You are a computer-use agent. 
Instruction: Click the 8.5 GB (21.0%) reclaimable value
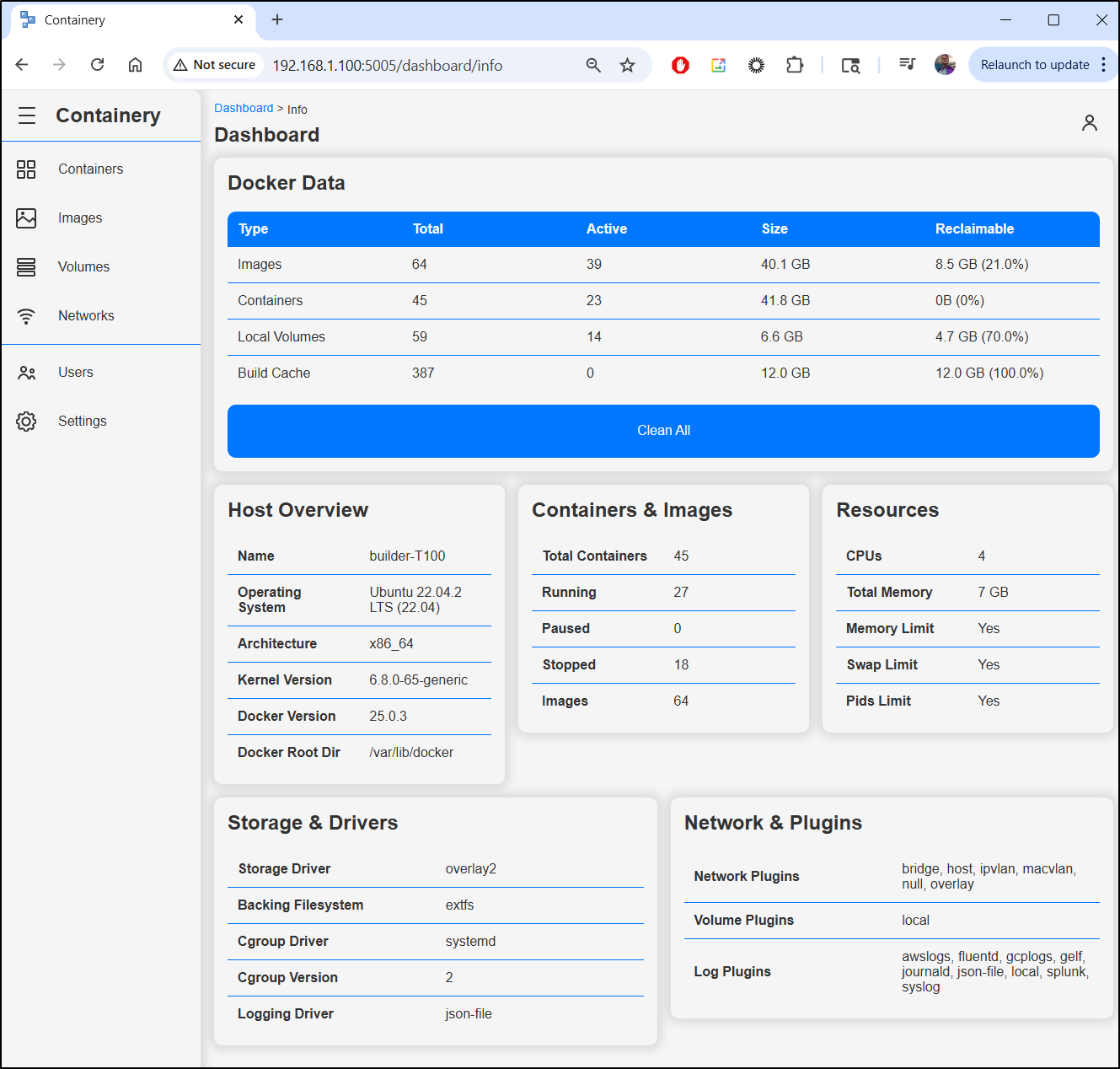982,265
